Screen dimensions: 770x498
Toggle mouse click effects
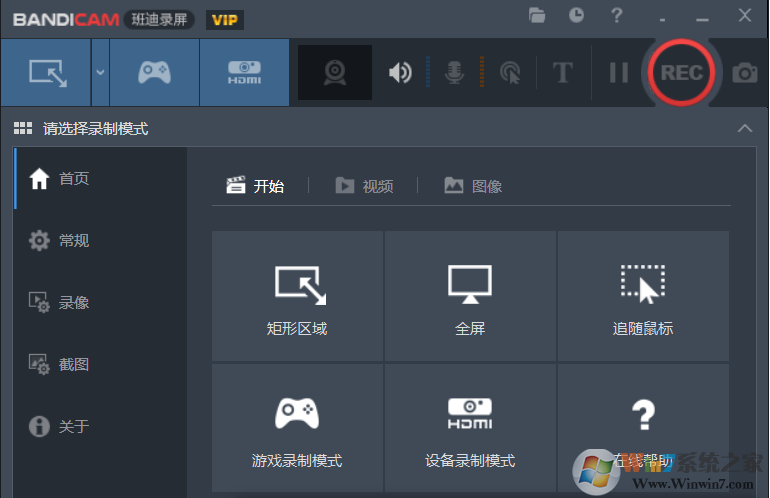coord(510,73)
